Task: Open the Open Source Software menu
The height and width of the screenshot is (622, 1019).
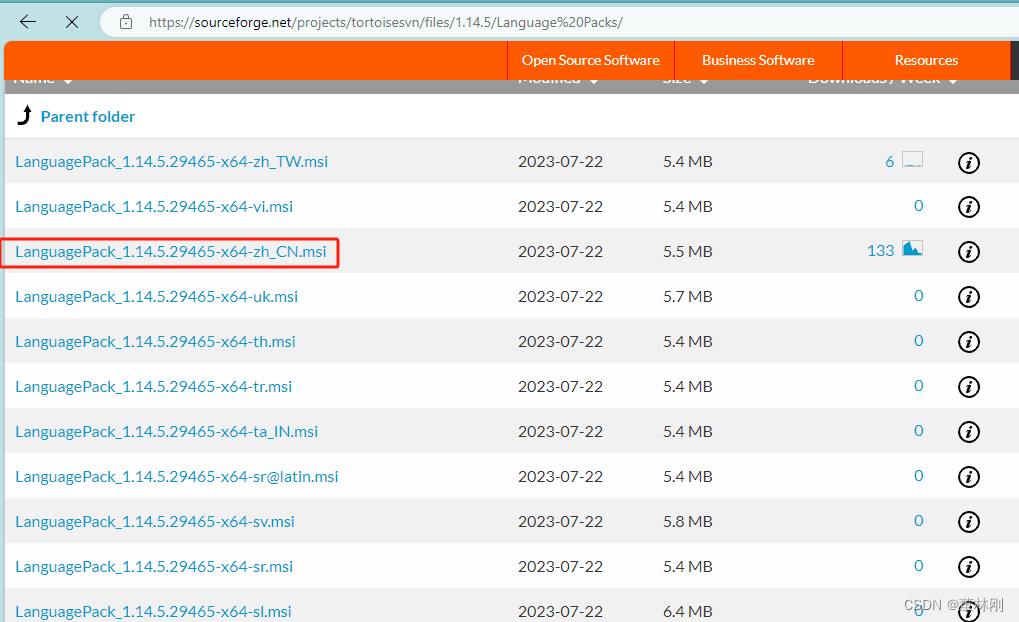Action: 590,60
